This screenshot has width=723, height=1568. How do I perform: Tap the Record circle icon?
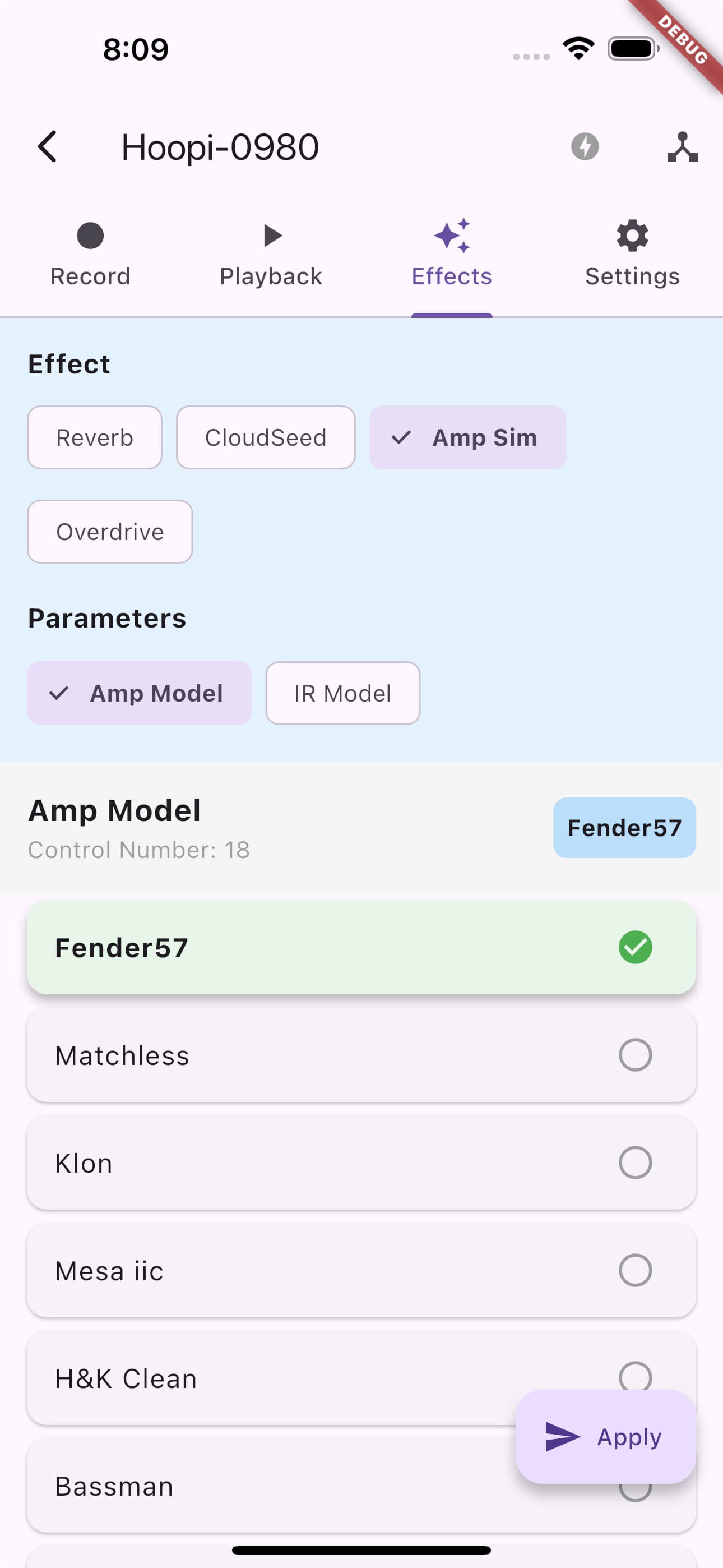tap(90, 236)
